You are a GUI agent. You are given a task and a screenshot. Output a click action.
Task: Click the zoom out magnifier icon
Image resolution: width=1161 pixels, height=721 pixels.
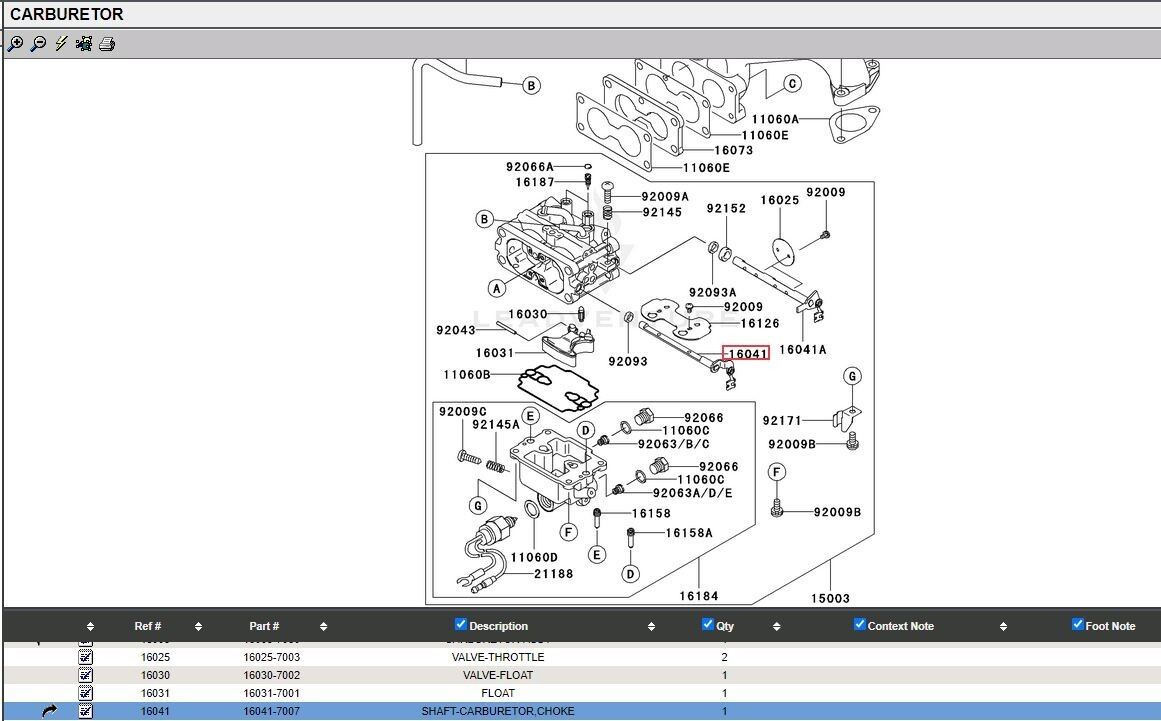coord(38,44)
